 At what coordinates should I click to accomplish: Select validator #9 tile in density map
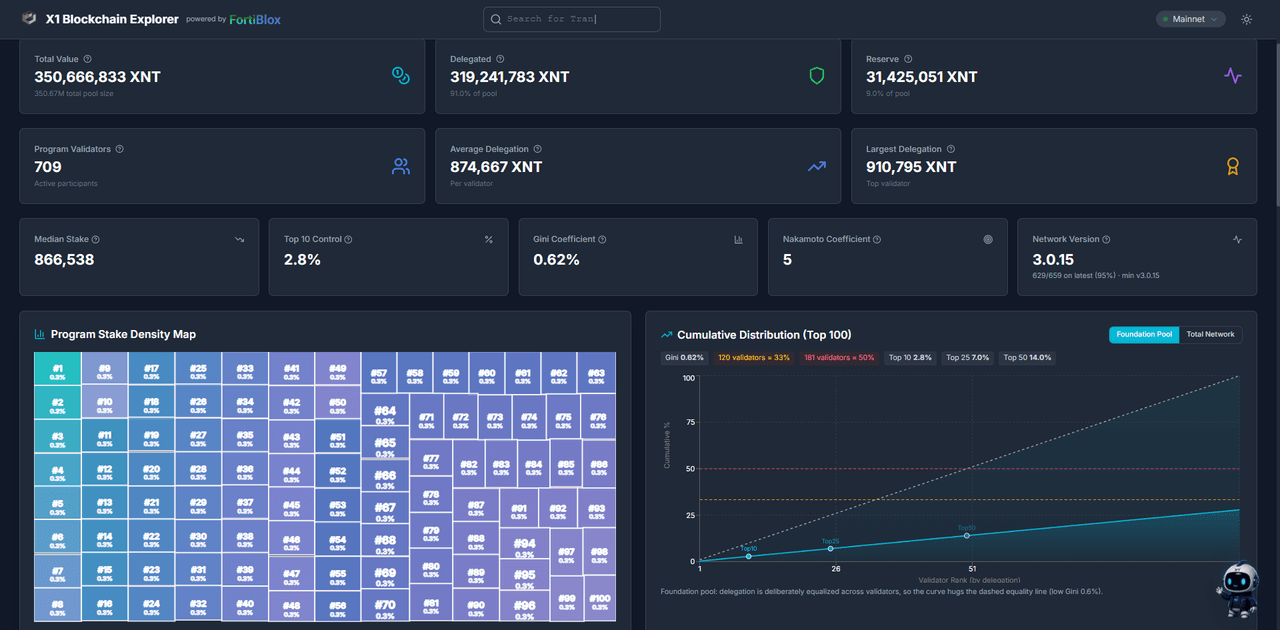(104, 368)
